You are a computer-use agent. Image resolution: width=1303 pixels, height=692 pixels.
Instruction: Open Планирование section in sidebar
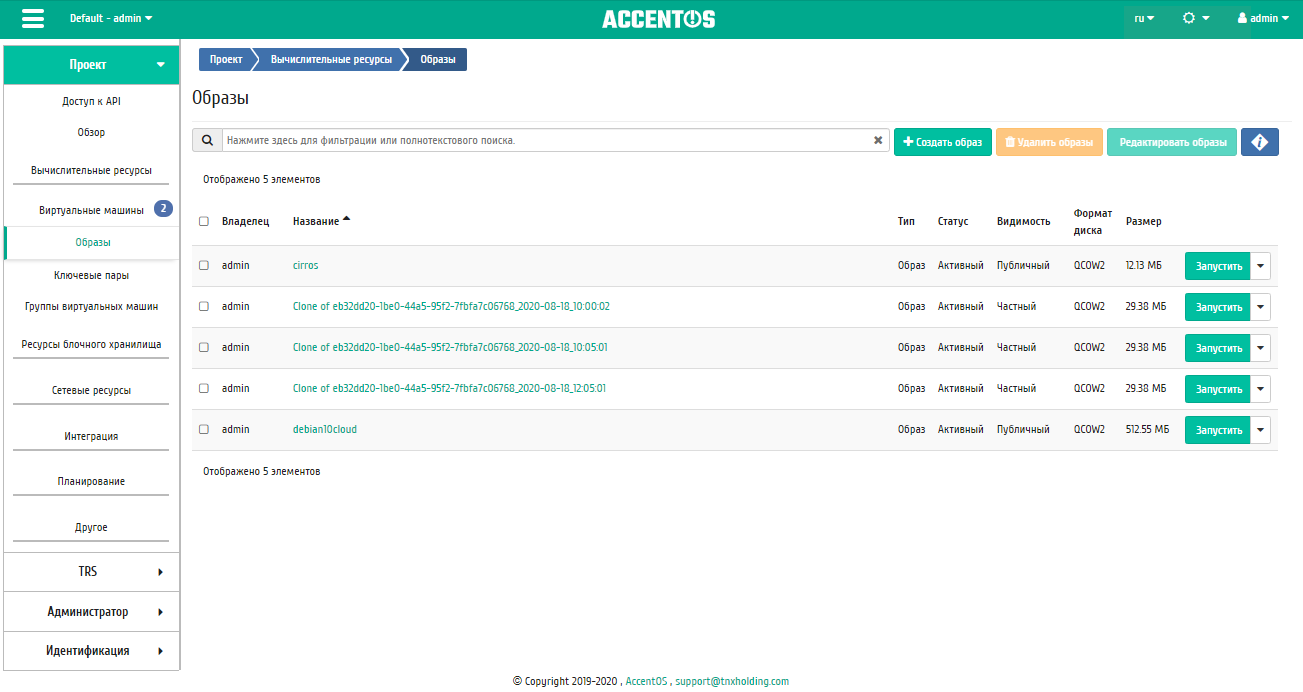pyautogui.click(x=91, y=481)
